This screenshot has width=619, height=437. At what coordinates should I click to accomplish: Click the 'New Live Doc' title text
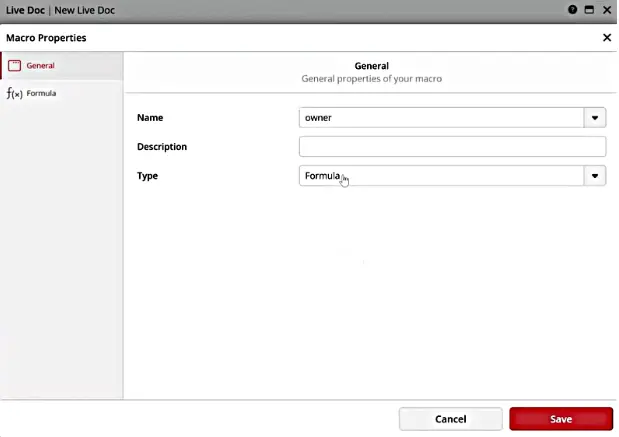click(x=84, y=10)
